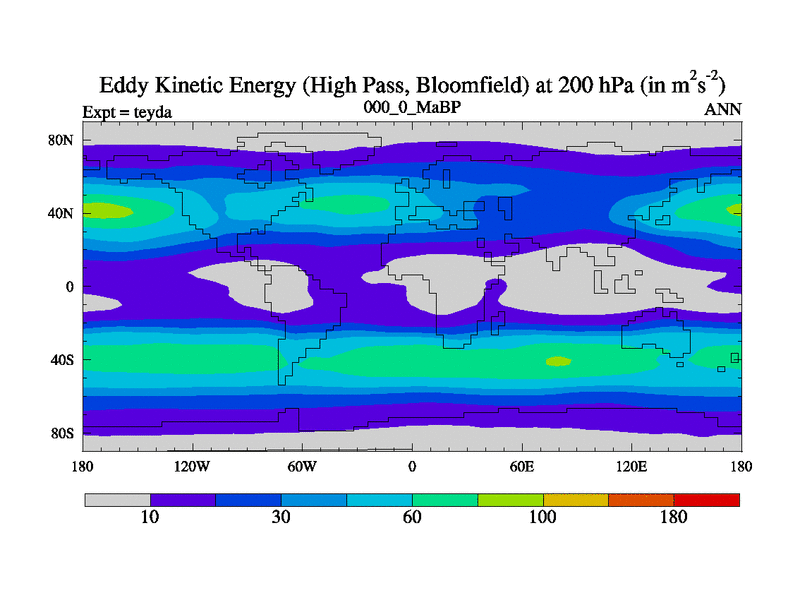
Task: Click the colorbar value label 30
Action: tap(281, 518)
